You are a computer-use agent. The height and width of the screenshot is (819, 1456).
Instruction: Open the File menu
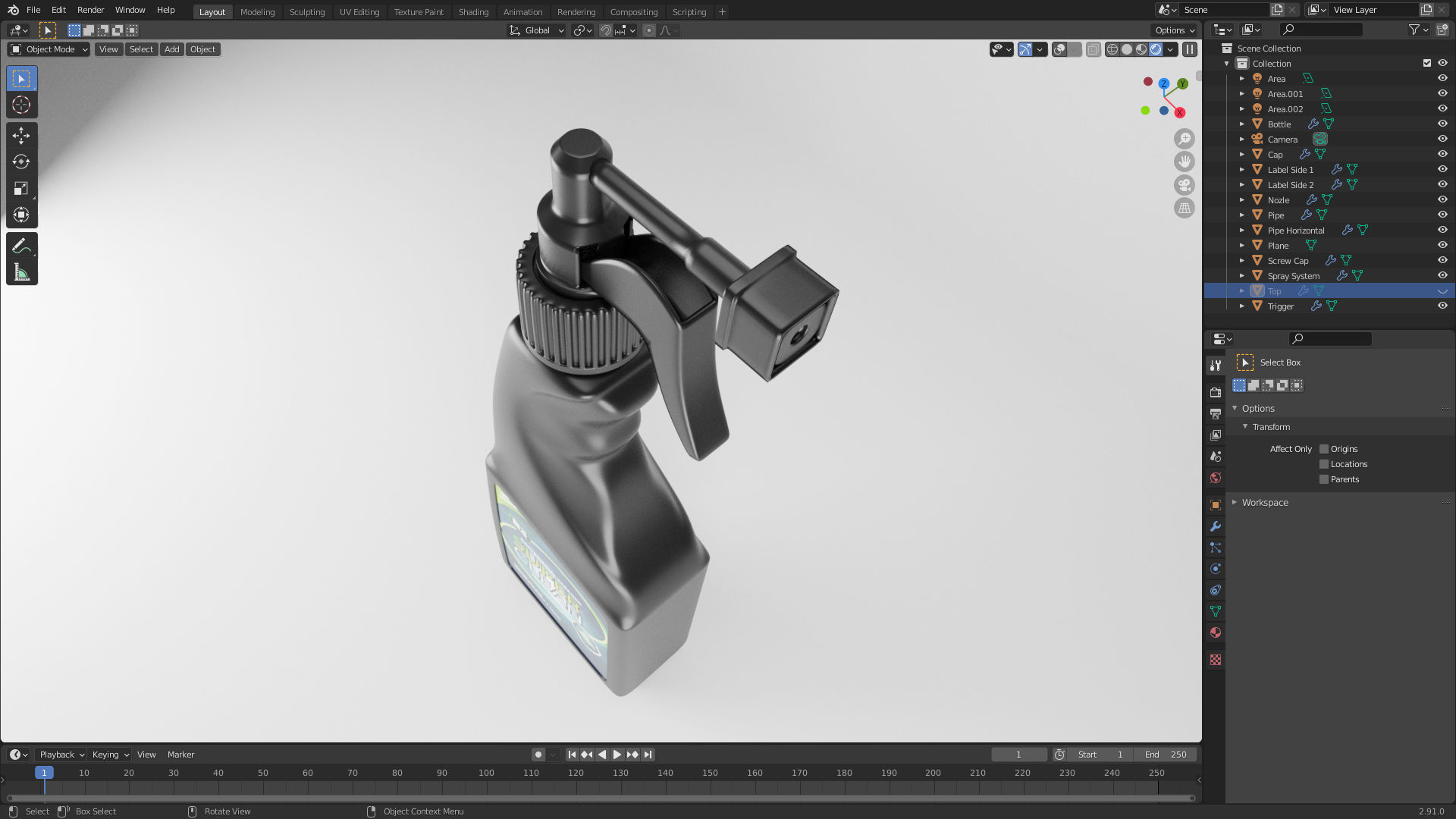pos(33,10)
